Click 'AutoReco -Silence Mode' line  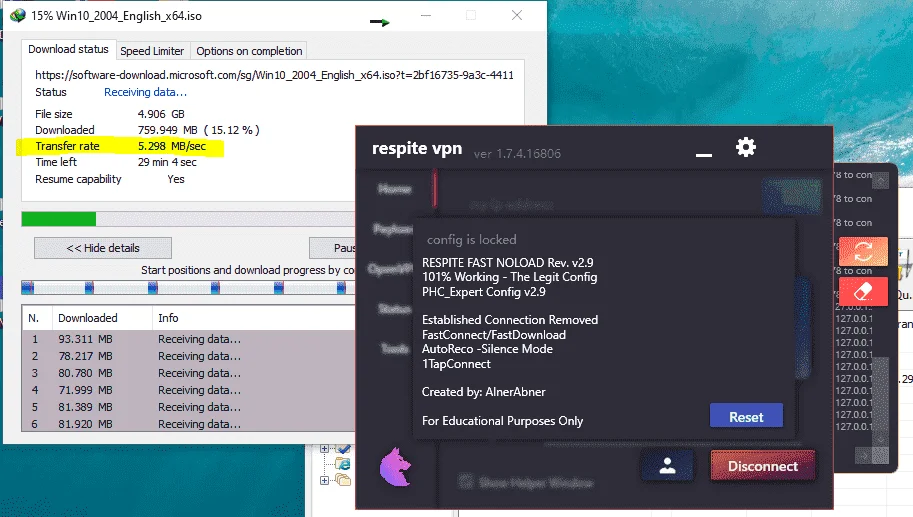(x=487, y=349)
